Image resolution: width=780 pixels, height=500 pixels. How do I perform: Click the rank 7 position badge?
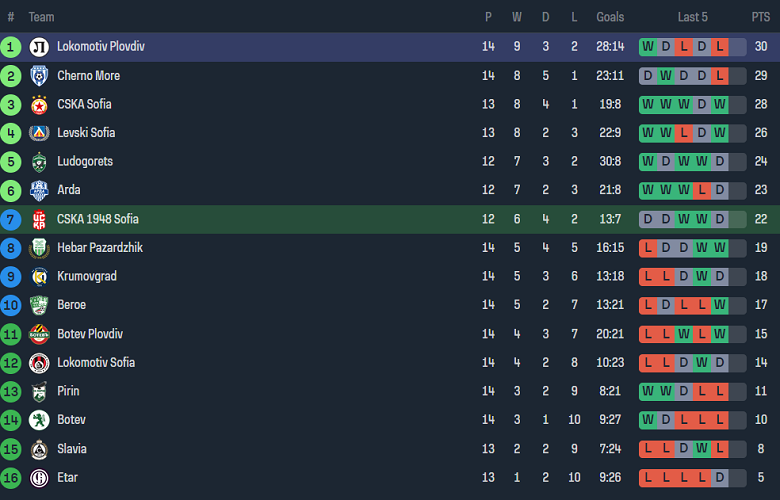(x=11, y=219)
